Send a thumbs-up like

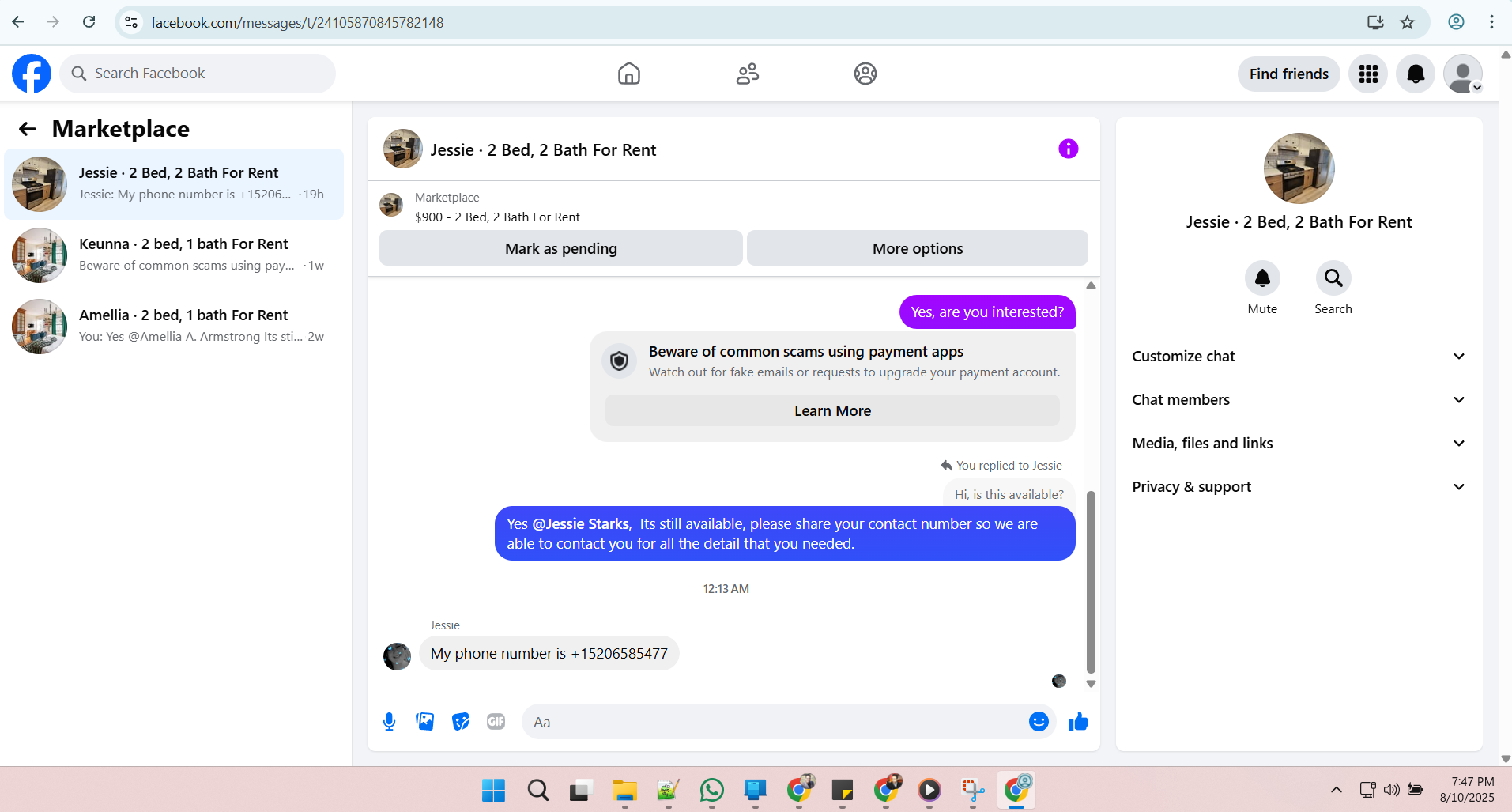(1078, 722)
